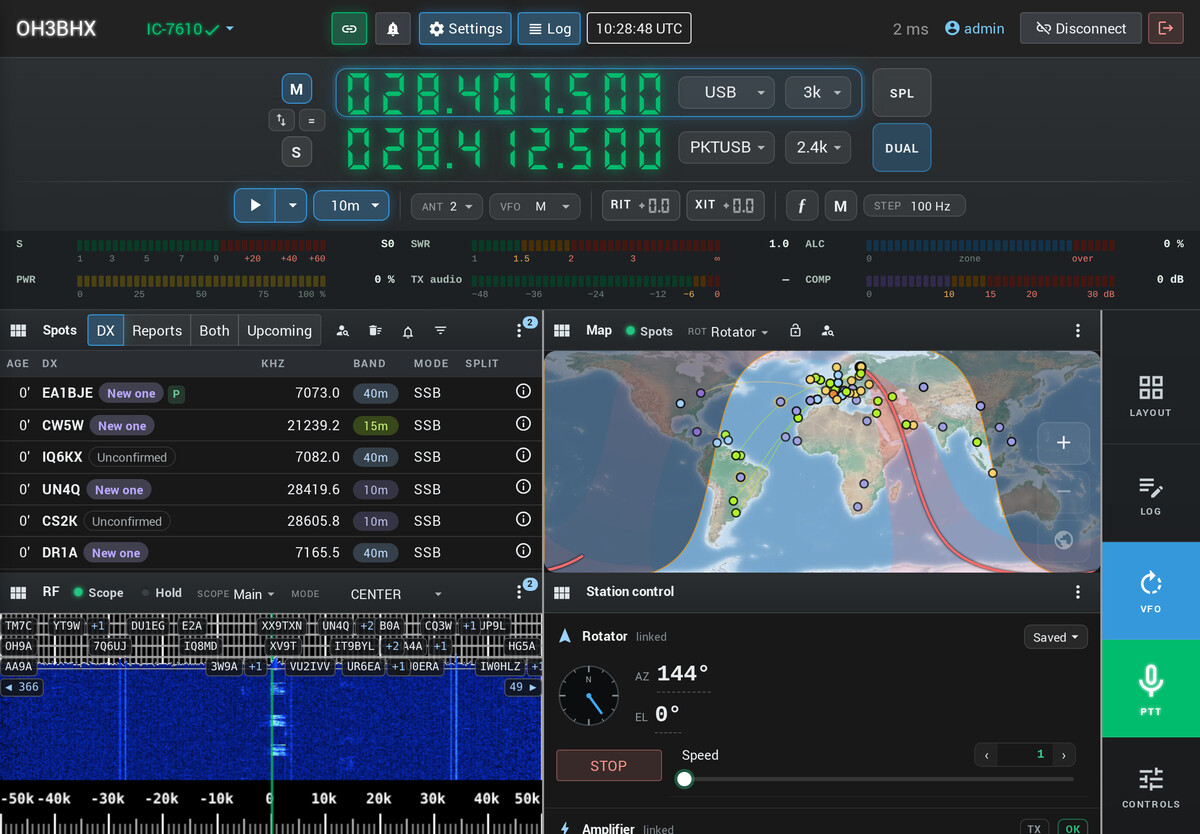The image size is (1200, 834).
Task: Adjust the rotator Speed slider
Action: click(878, 779)
